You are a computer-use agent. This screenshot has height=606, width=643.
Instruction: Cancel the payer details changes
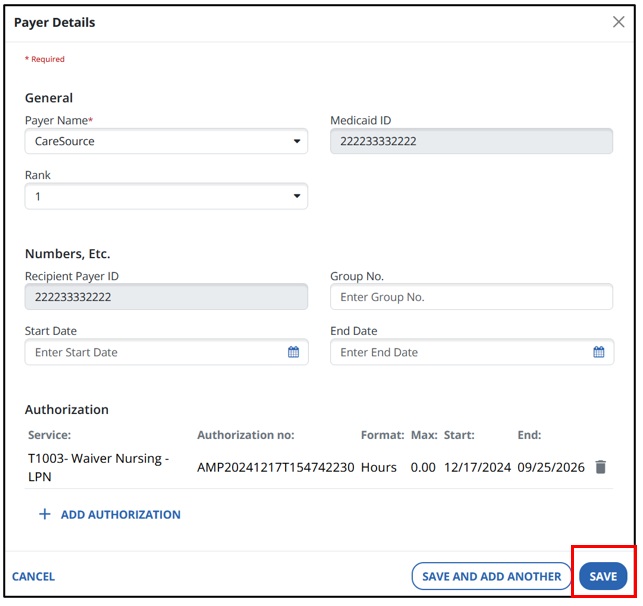pyautogui.click(x=34, y=576)
